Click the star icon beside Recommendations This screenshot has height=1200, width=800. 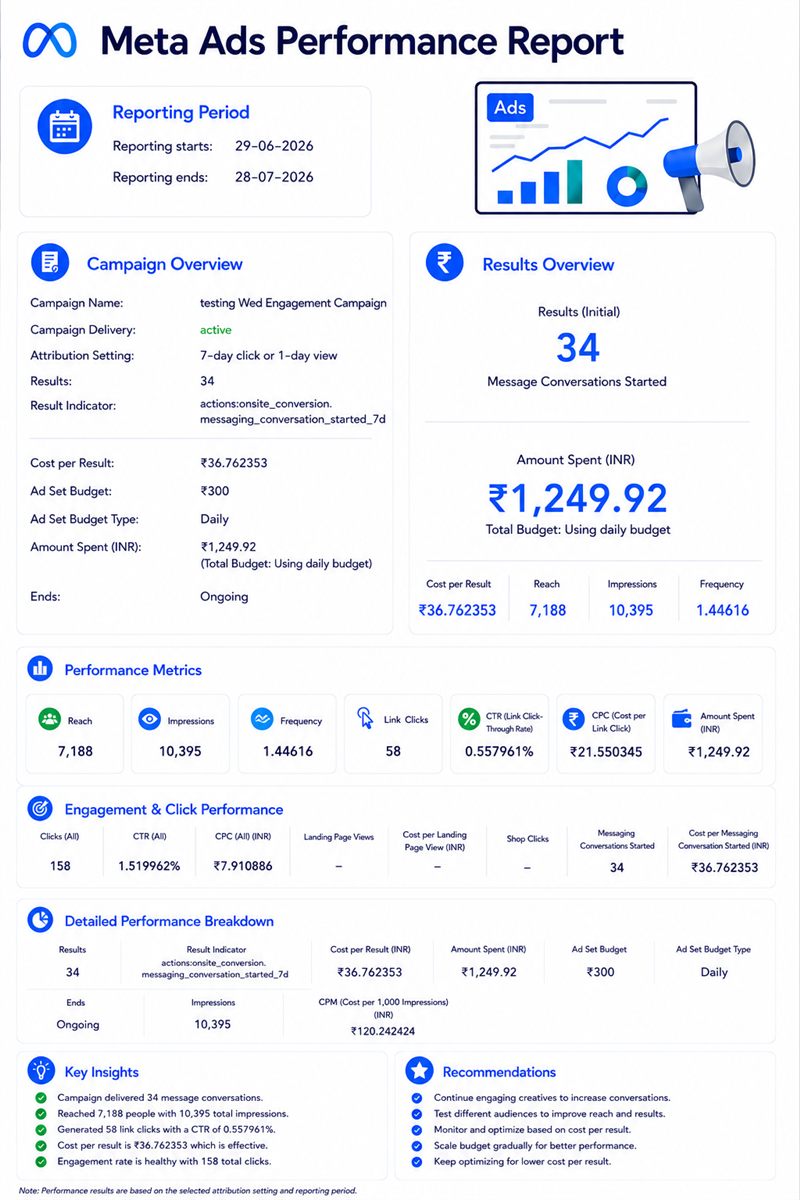[x=419, y=1071]
